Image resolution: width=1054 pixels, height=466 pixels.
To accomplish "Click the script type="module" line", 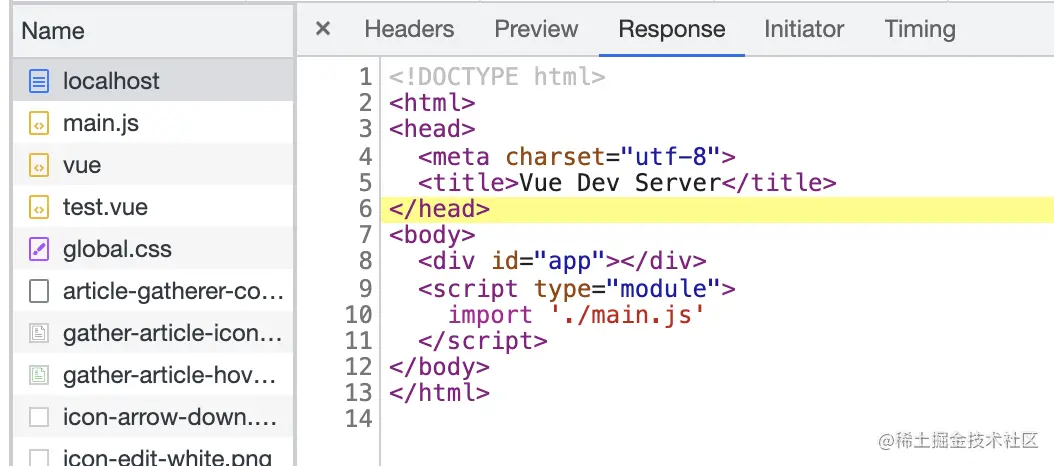I will coord(576,288).
